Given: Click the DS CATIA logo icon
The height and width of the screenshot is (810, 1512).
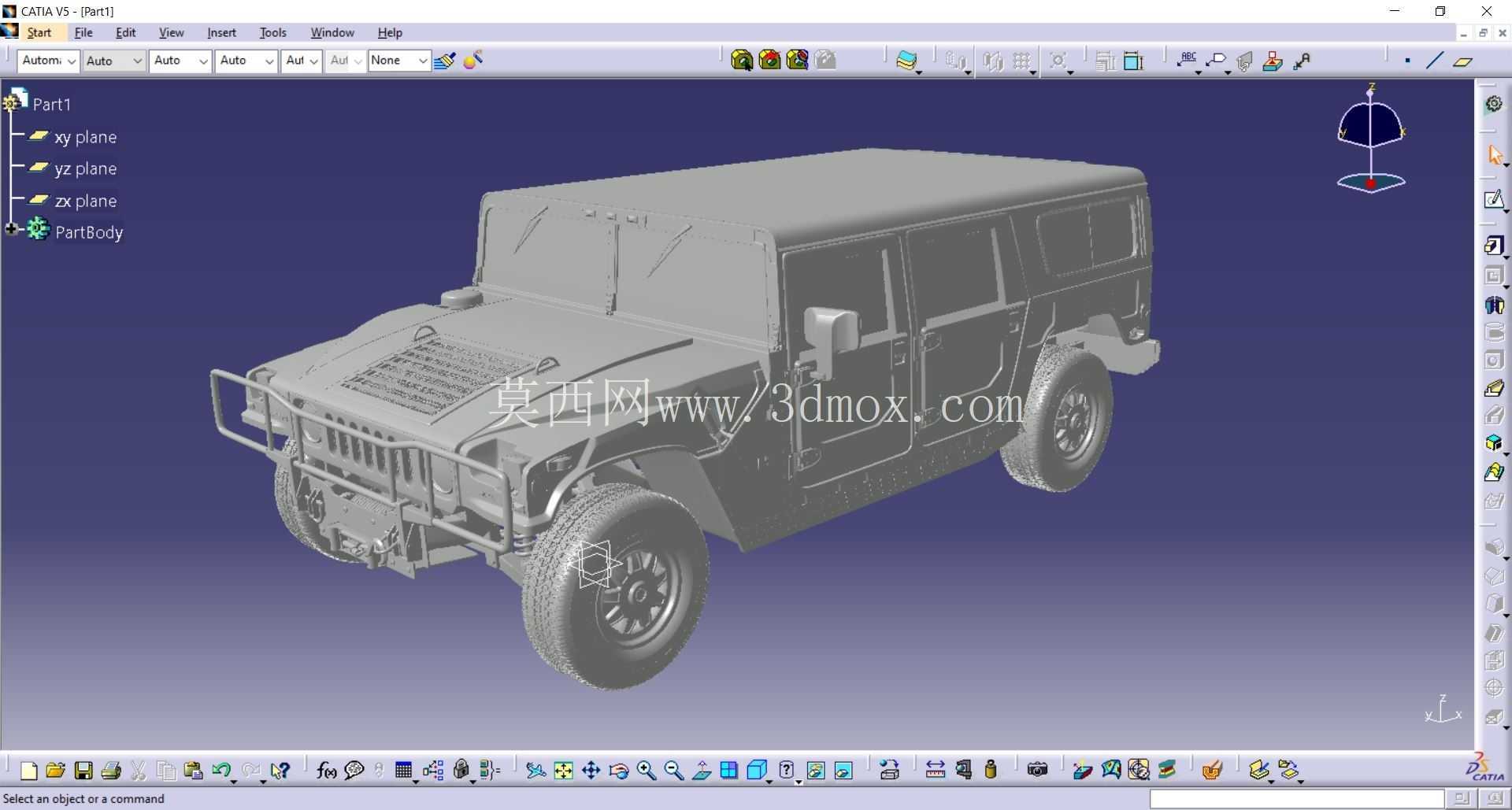Looking at the screenshot, I should click(1485, 767).
